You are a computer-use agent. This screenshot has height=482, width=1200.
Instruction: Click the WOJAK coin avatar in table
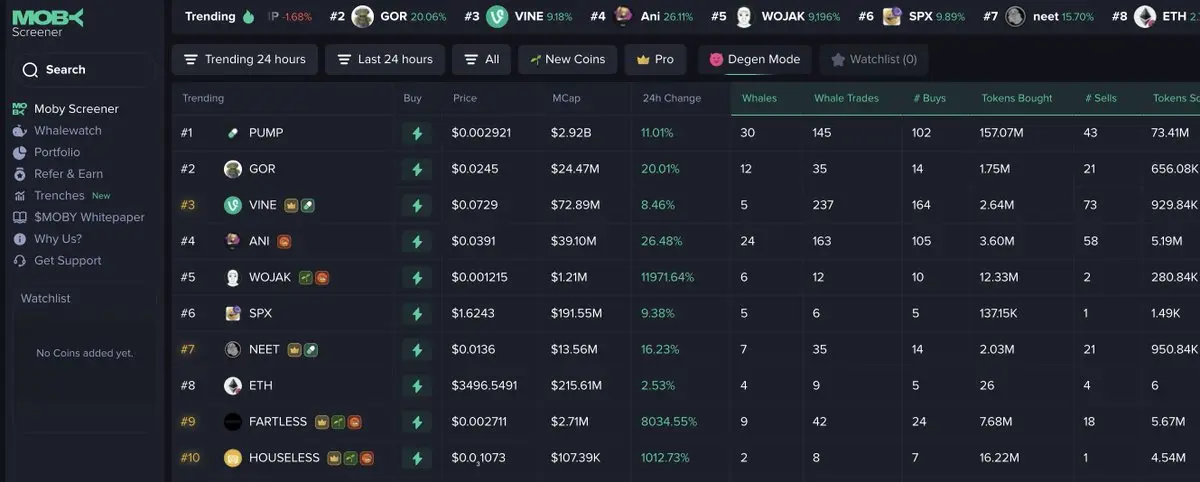point(232,277)
